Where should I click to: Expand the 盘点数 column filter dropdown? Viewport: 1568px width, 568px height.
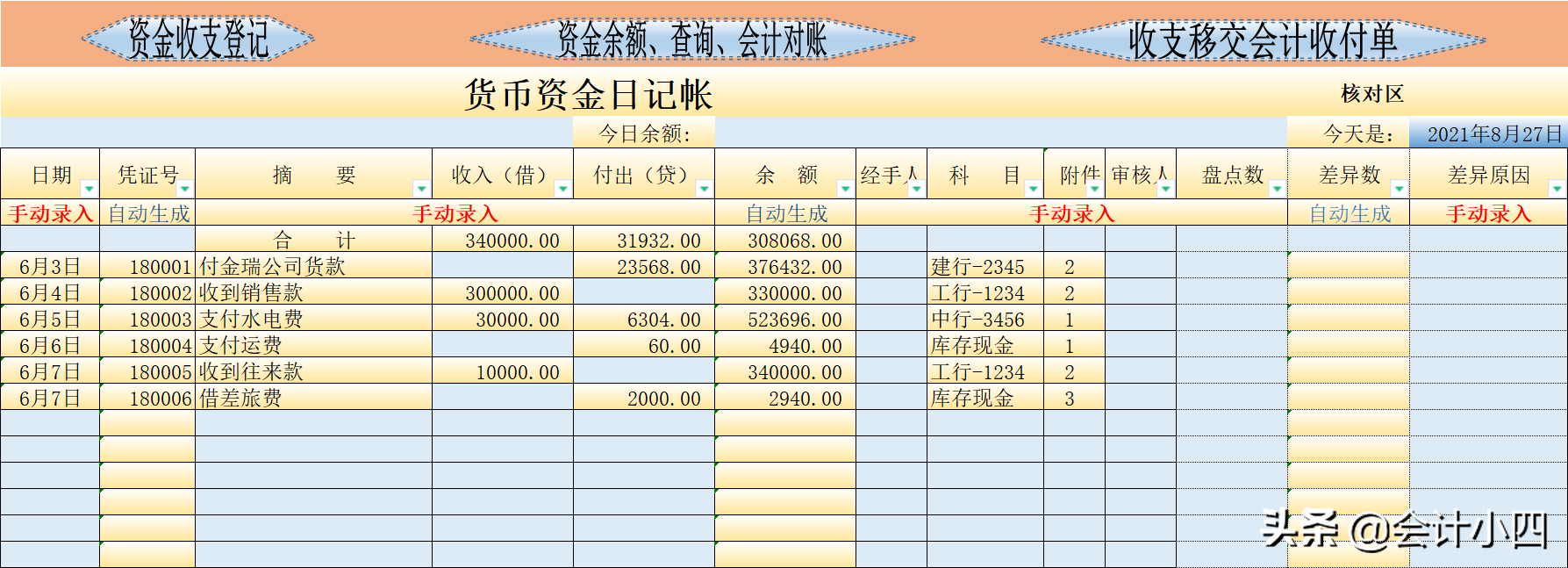tap(1277, 188)
